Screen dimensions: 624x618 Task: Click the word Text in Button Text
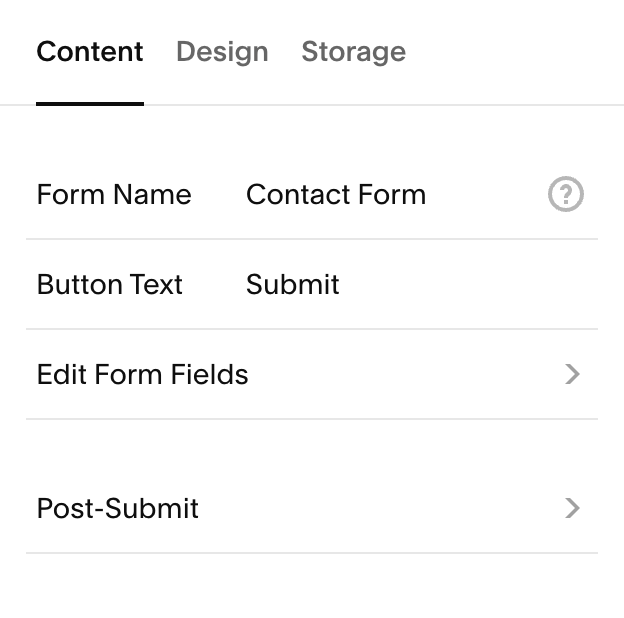[156, 285]
